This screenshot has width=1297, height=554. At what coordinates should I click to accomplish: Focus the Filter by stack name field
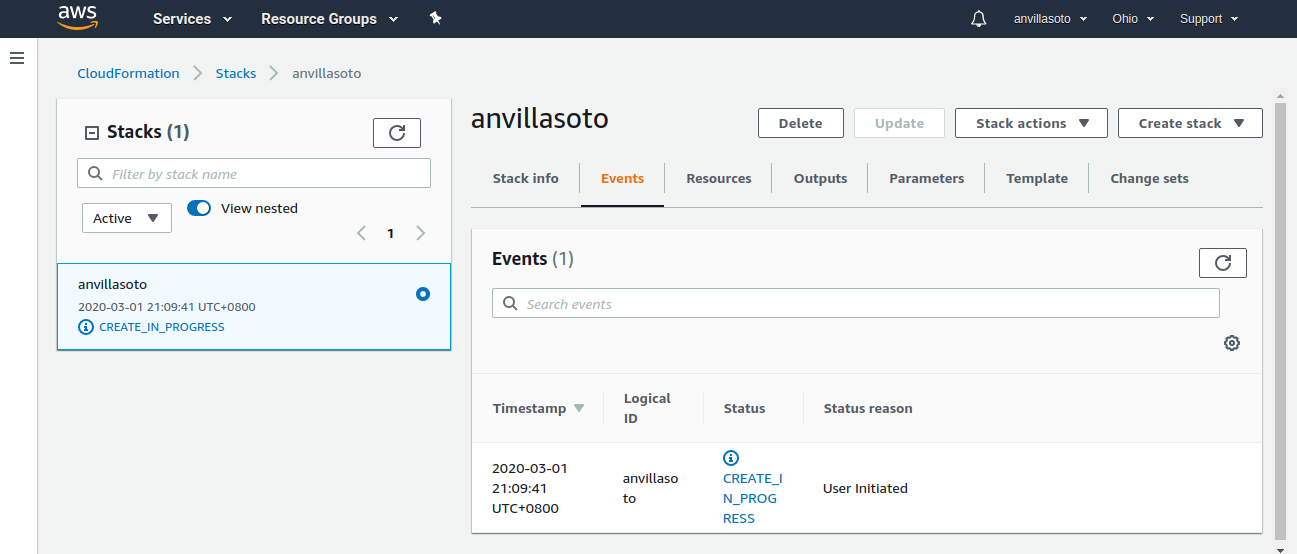[254, 173]
